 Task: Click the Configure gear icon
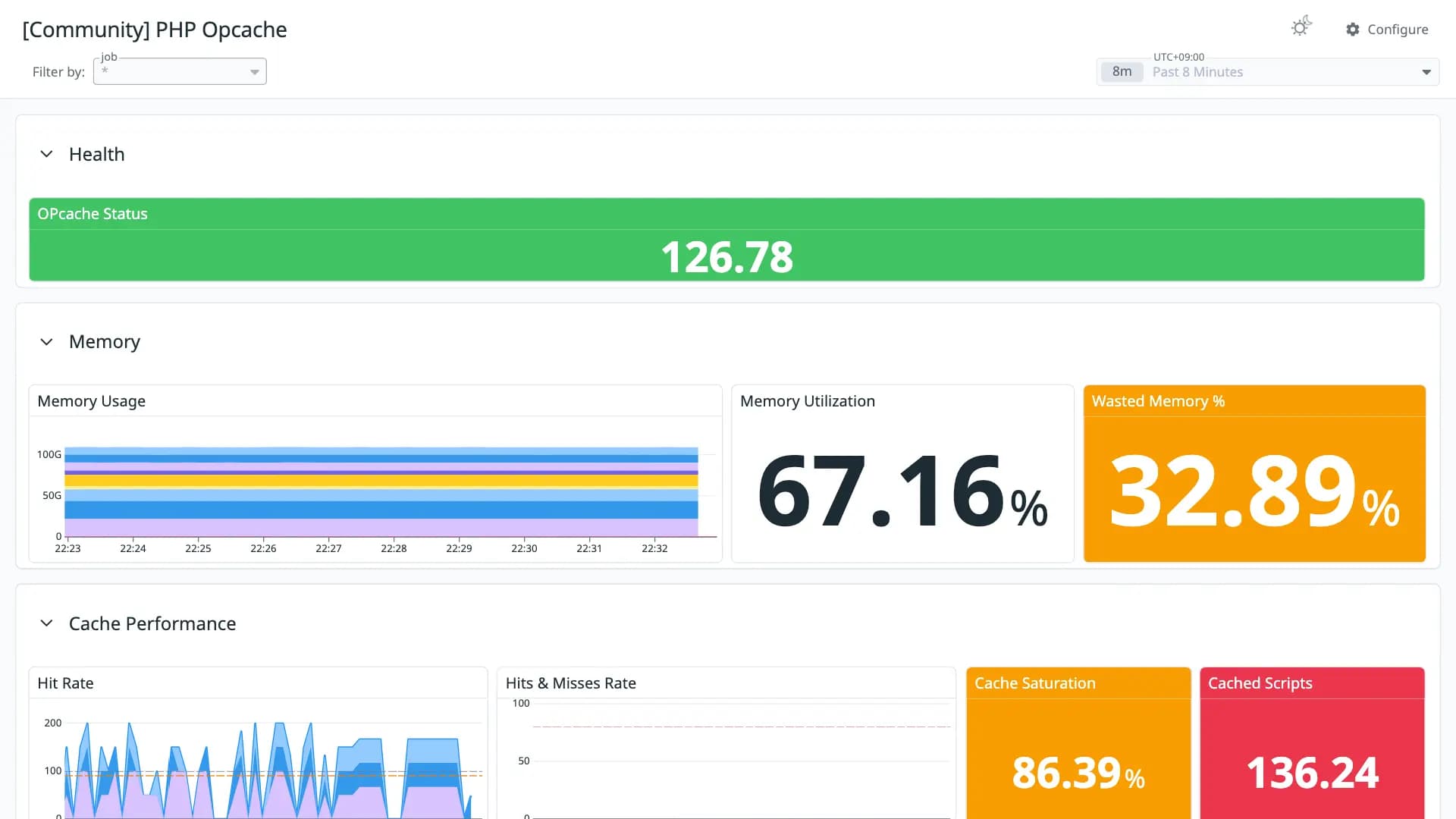(1353, 30)
